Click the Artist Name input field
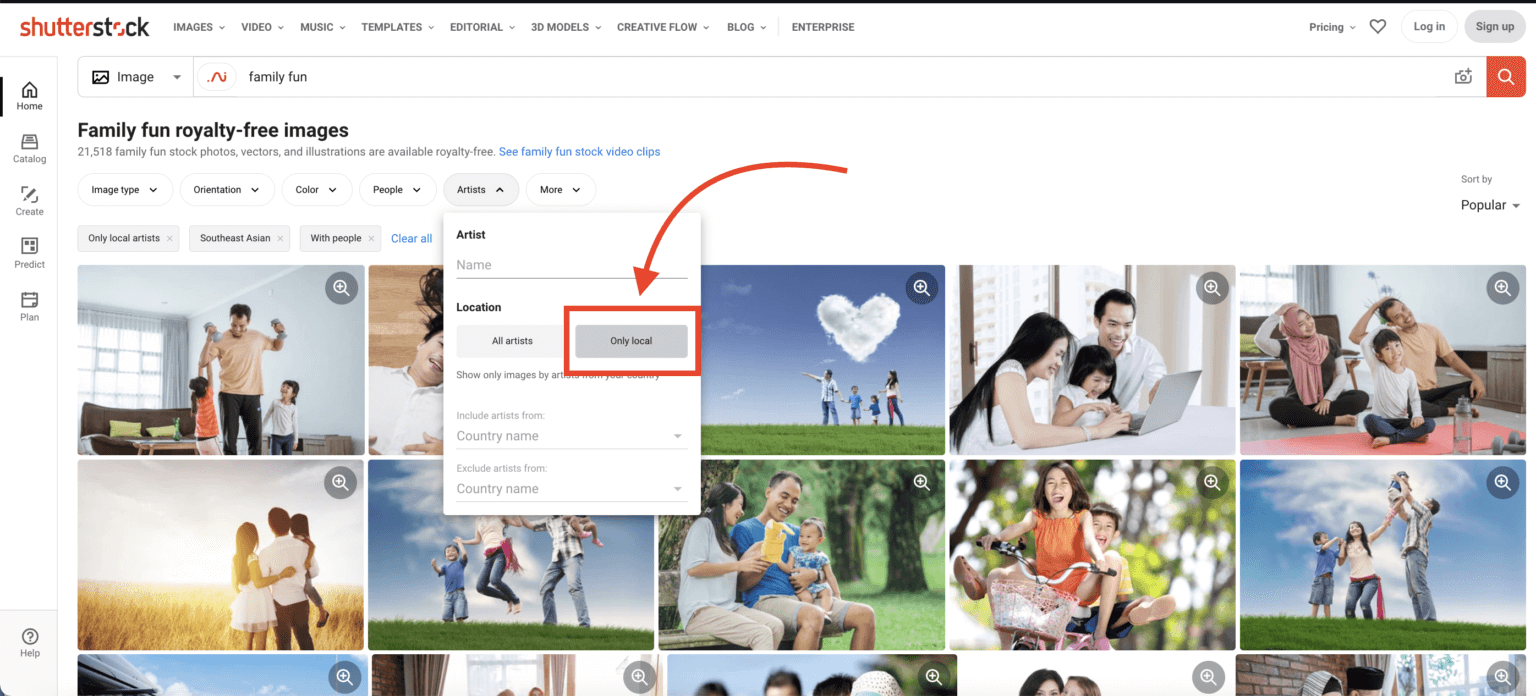The height and width of the screenshot is (696, 1536). click(x=571, y=265)
